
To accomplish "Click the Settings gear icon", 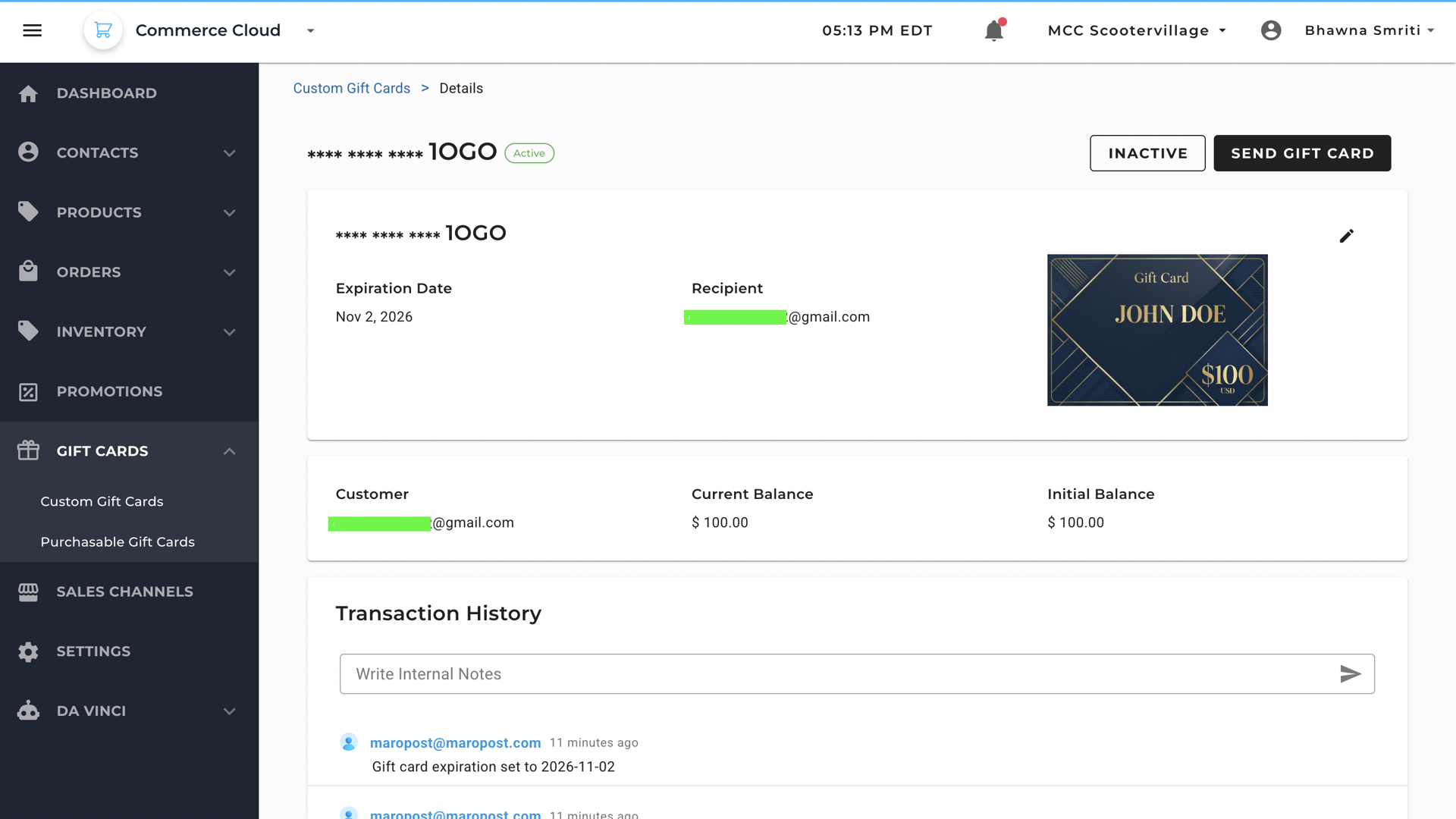I will tap(28, 651).
